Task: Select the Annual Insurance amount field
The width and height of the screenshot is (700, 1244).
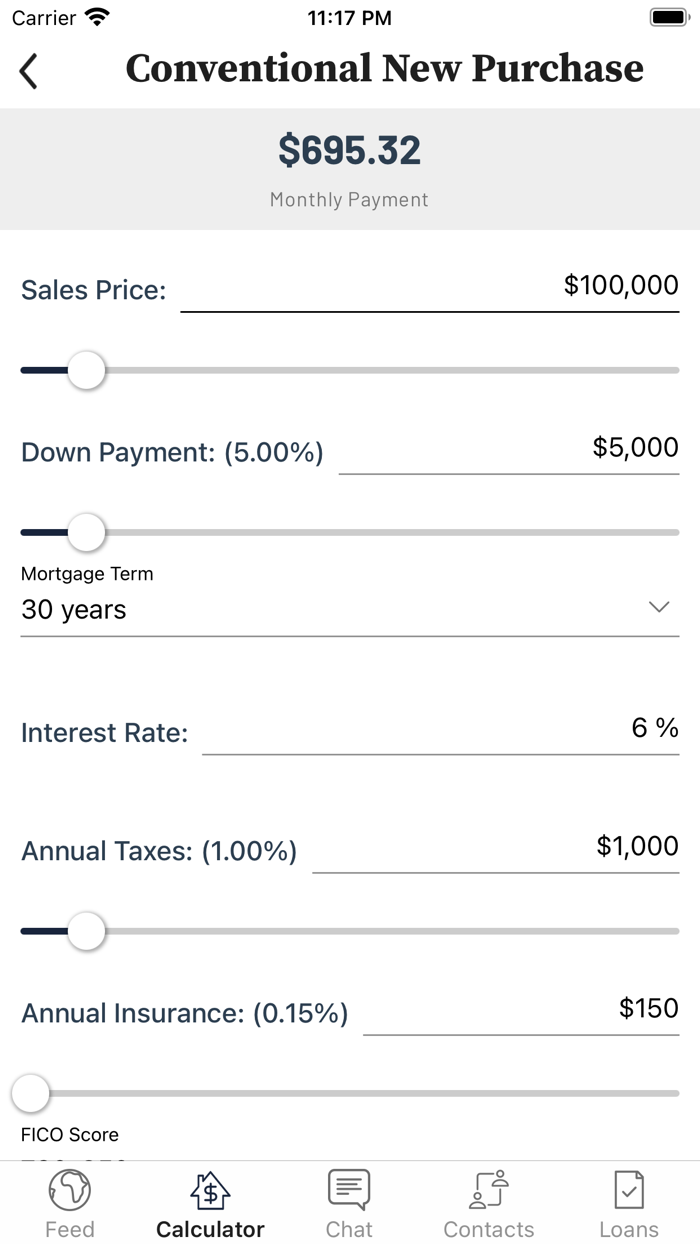Action: pos(520,1010)
